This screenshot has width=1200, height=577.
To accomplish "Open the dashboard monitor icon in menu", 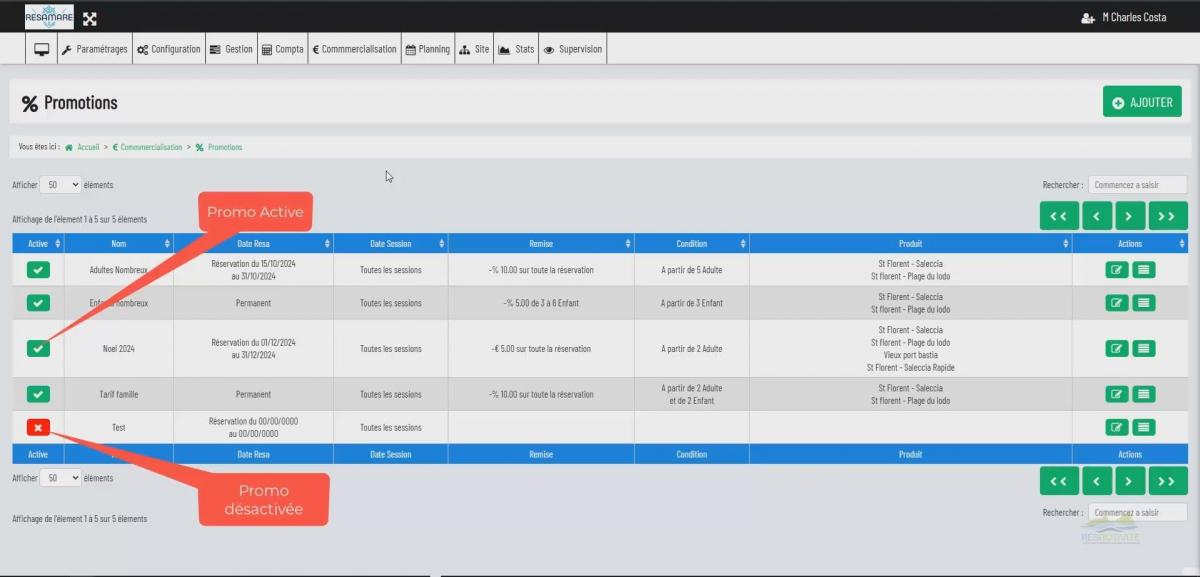I will [42, 49].
